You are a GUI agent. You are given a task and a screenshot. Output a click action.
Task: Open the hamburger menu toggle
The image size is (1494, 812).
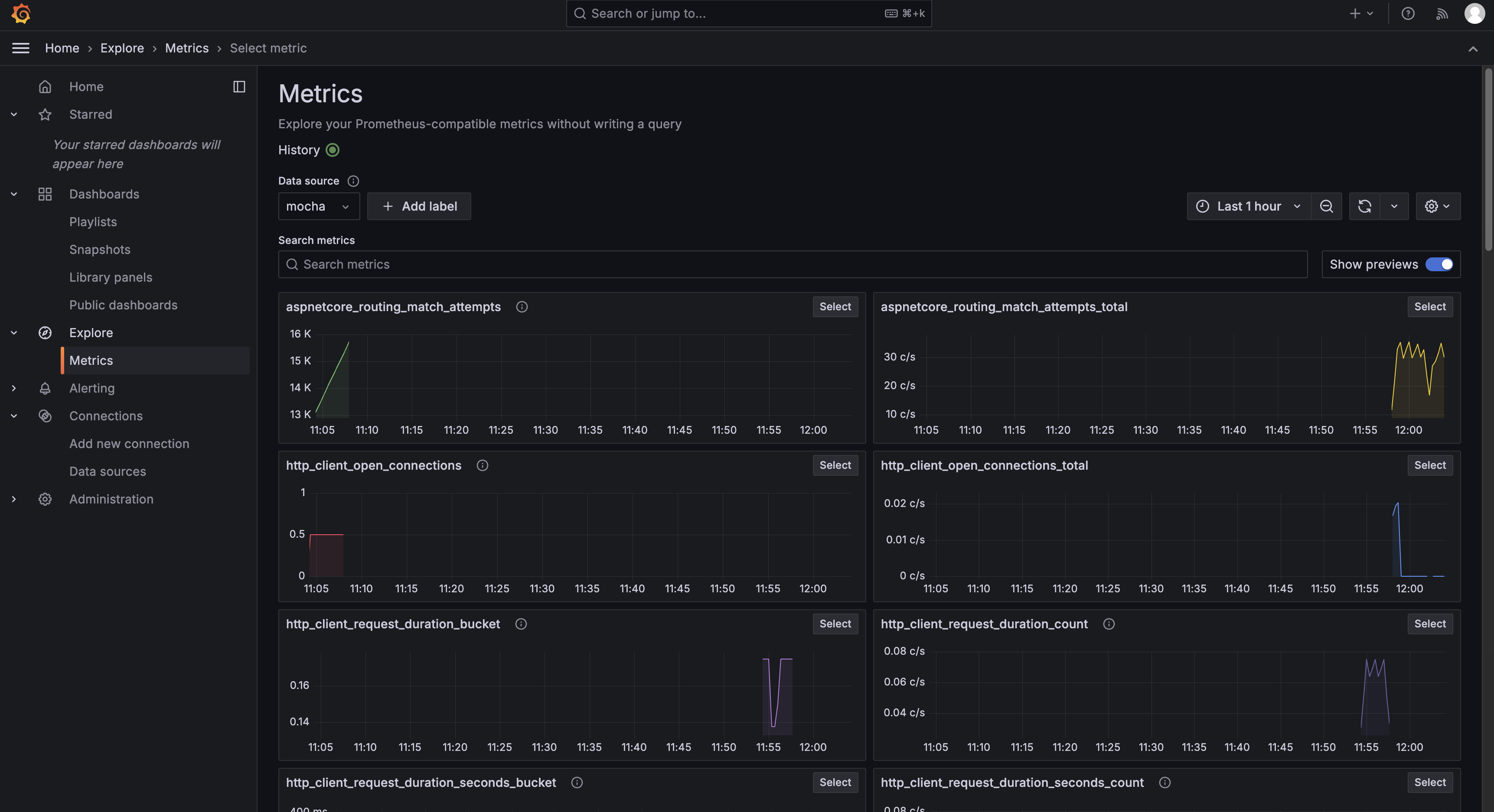point(21,48)
